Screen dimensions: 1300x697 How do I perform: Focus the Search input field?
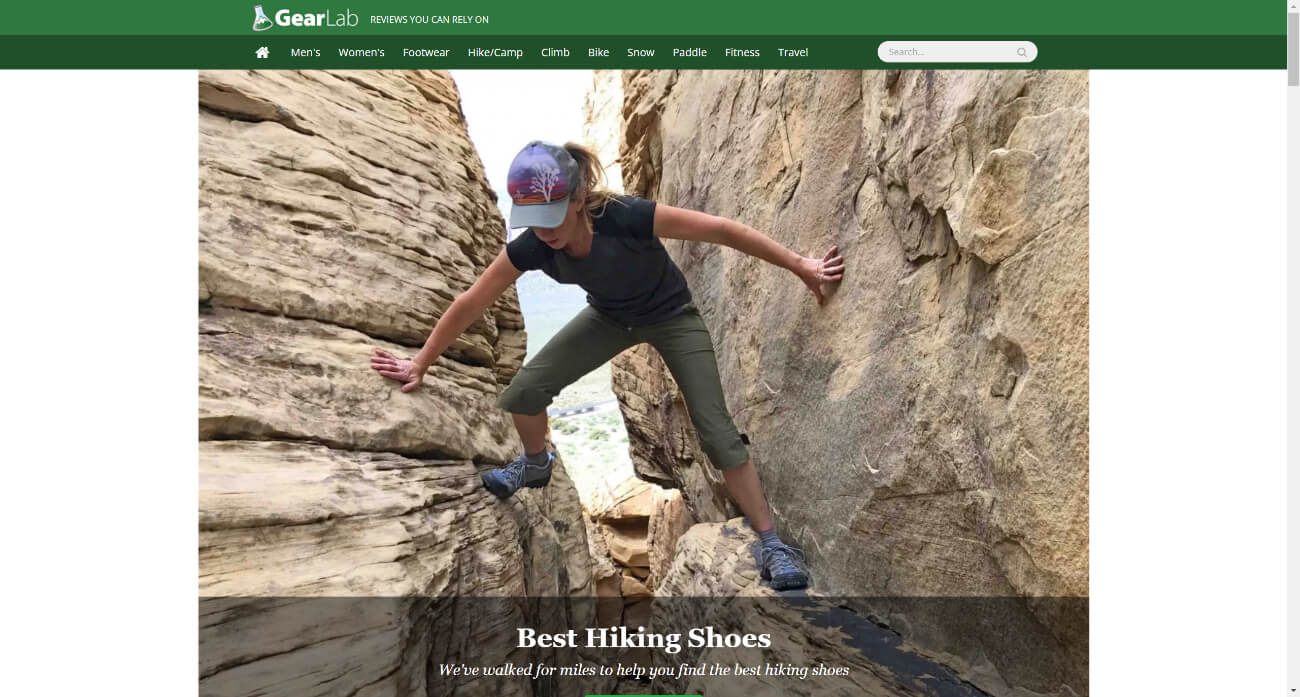[957, 52]
